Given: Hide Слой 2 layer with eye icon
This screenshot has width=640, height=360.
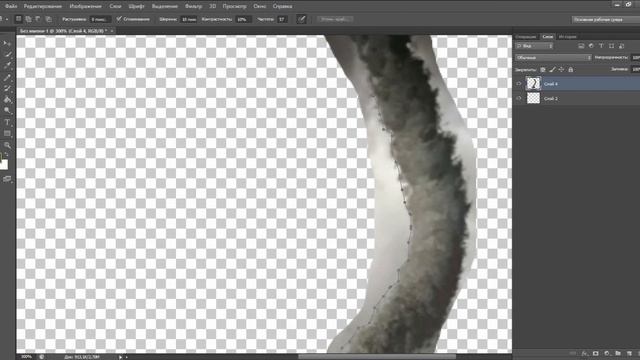Looking at the screenshot, I should (519, 98).
